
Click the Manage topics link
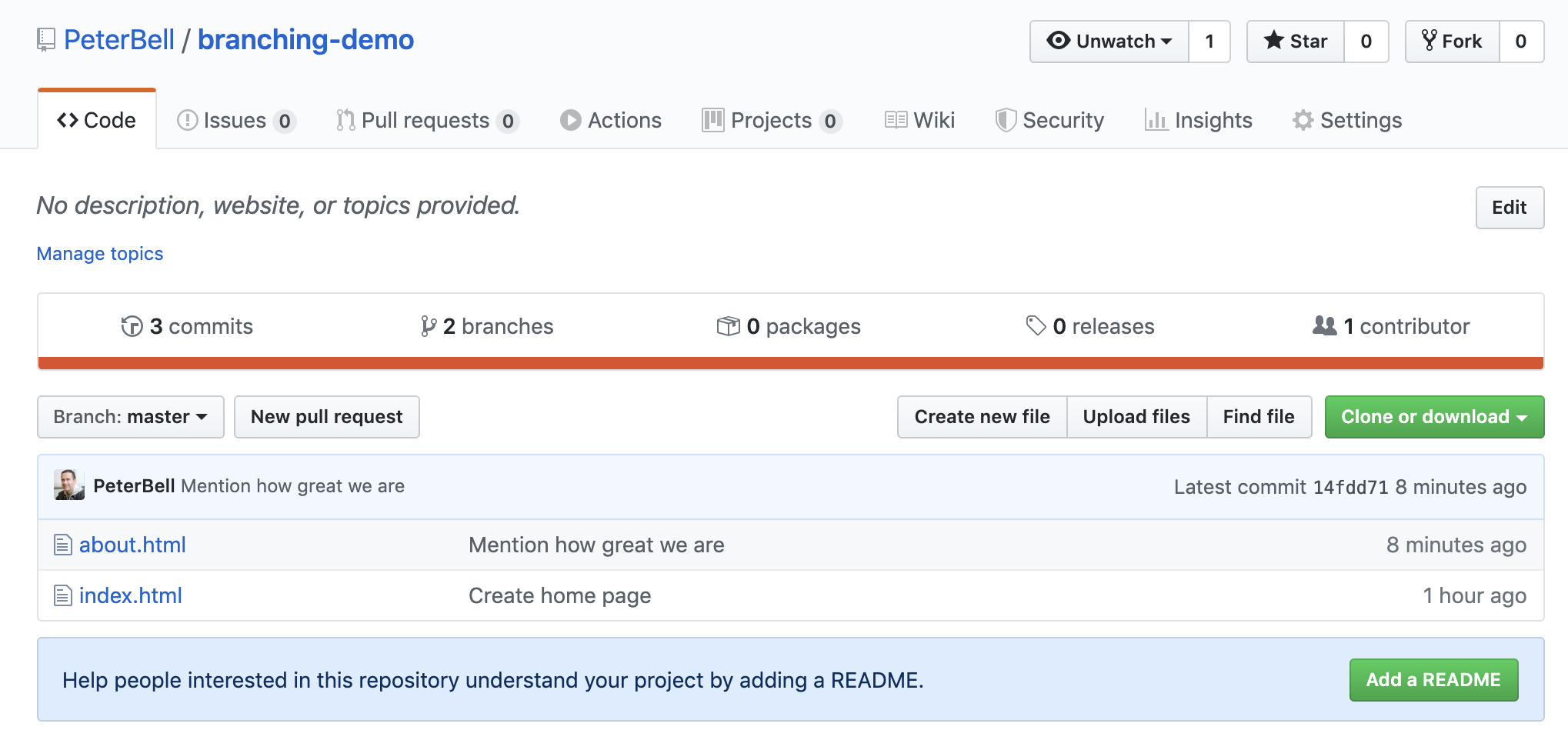(x=100, y=254)
